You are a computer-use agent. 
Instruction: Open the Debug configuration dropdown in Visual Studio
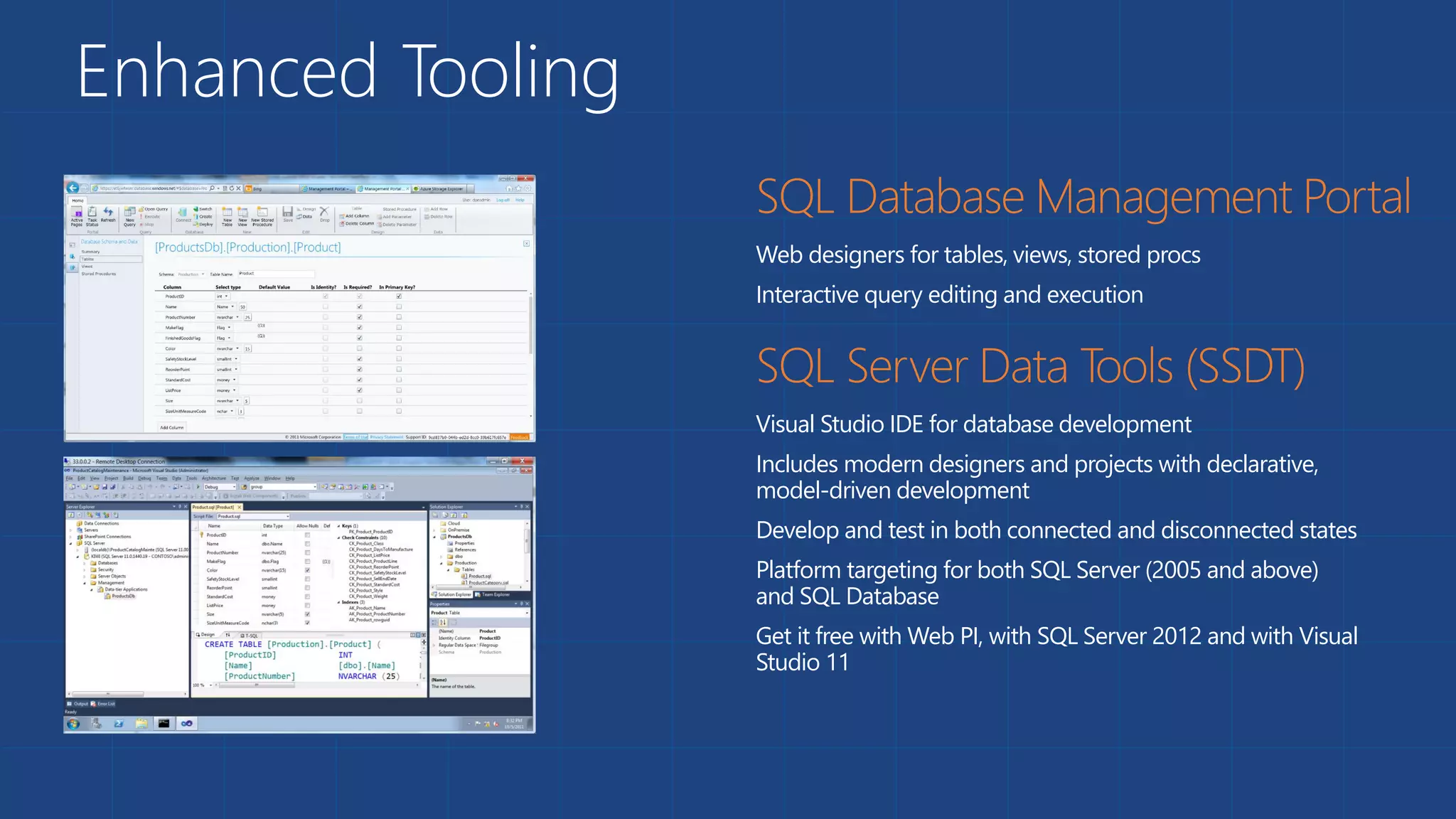pyautogui.click(x=220, y=487)
